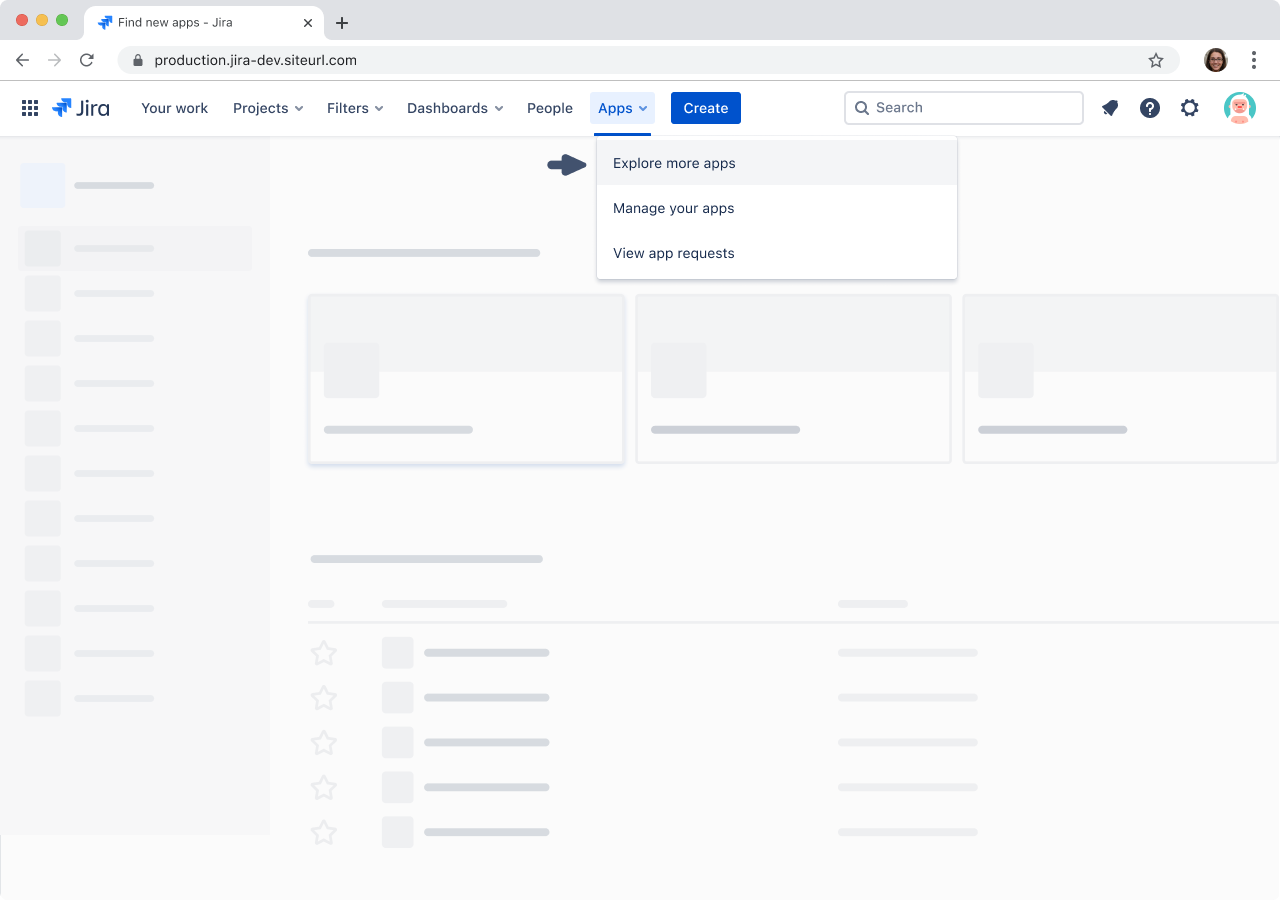Click the browser back arrow
The width and height of the screenshot is (1280, 900).
click(x=23, y=60)
